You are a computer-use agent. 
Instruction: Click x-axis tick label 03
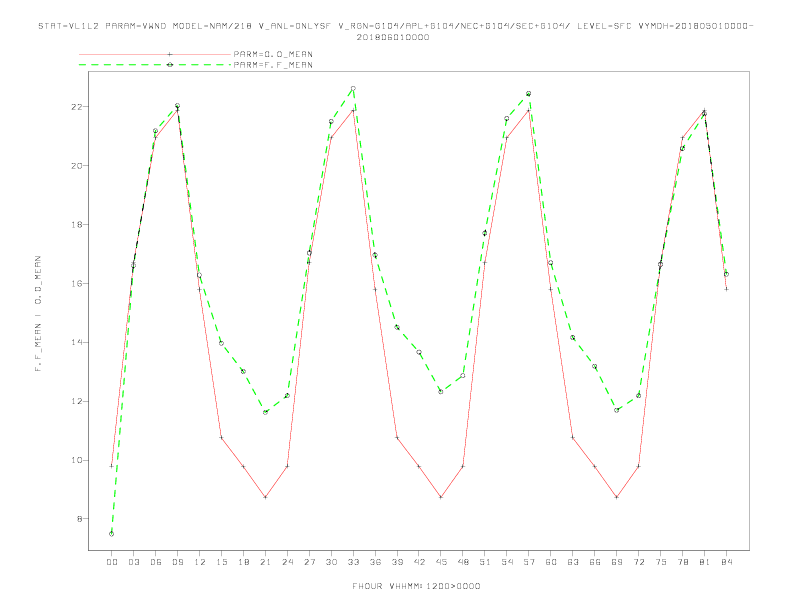[x=133, y=562]
